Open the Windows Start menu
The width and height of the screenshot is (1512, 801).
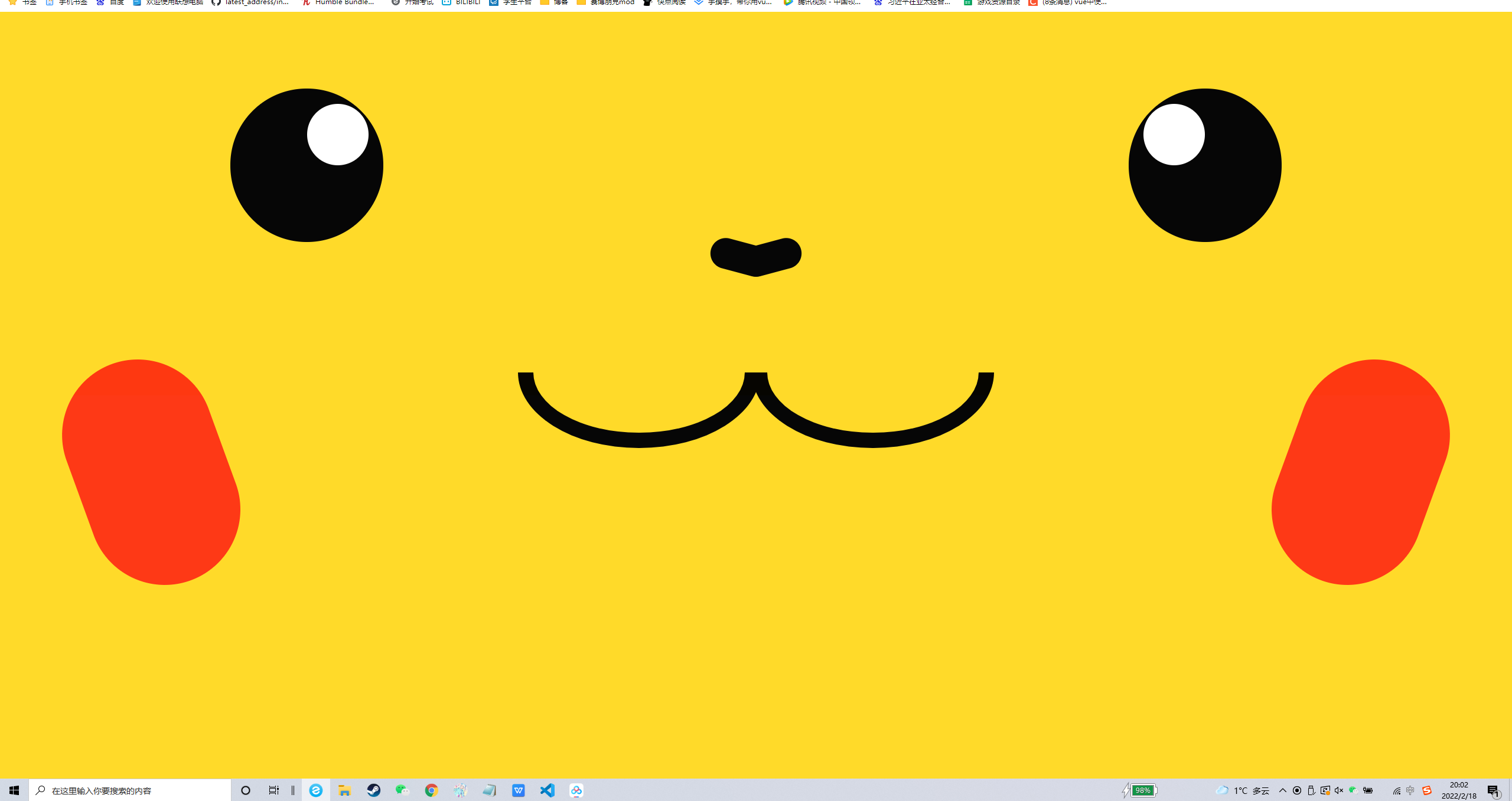(x=14, y=790)
